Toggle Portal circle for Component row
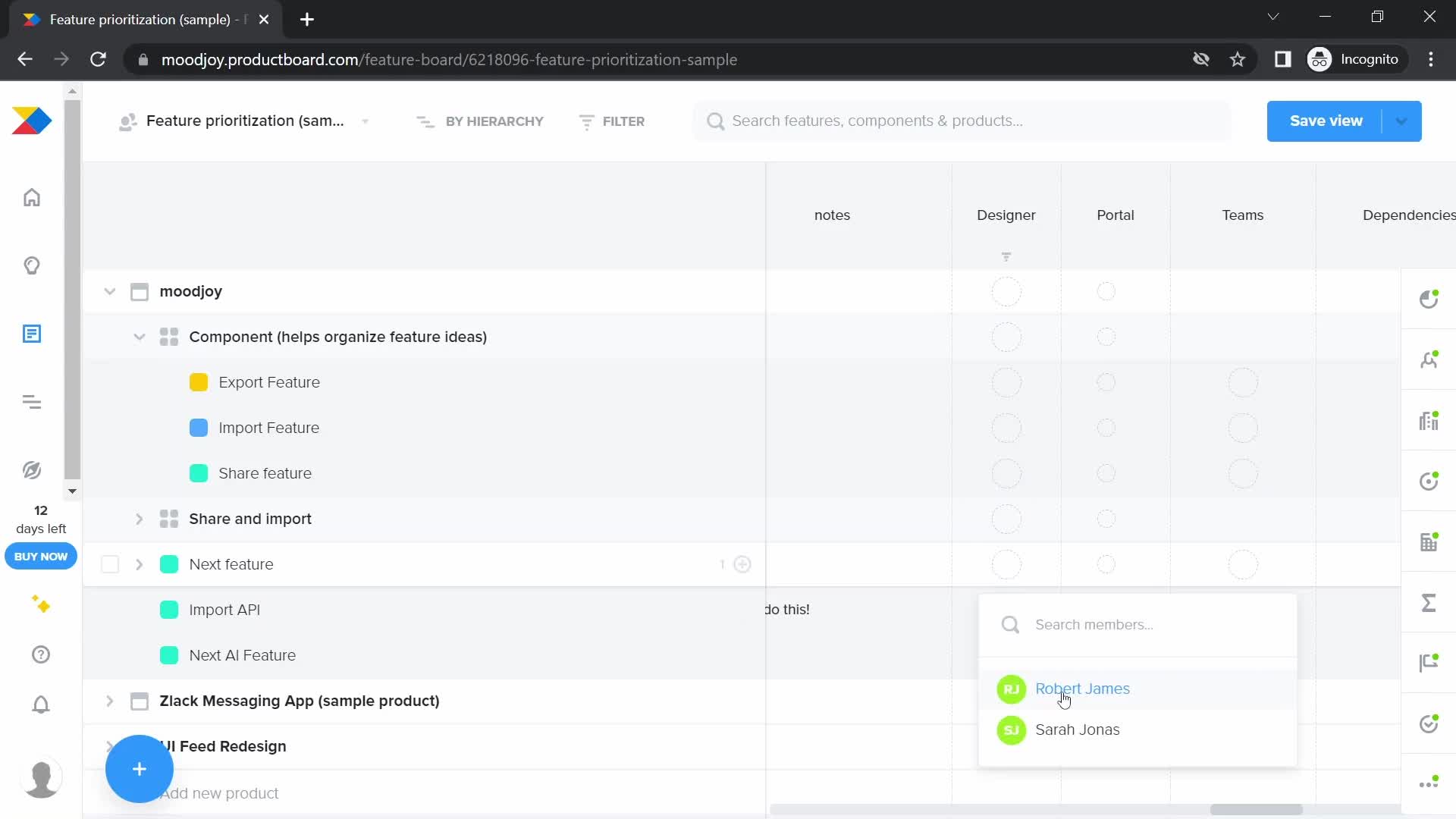The width and height of the screenshot is (1456, 819). (x=1106, y=337)
